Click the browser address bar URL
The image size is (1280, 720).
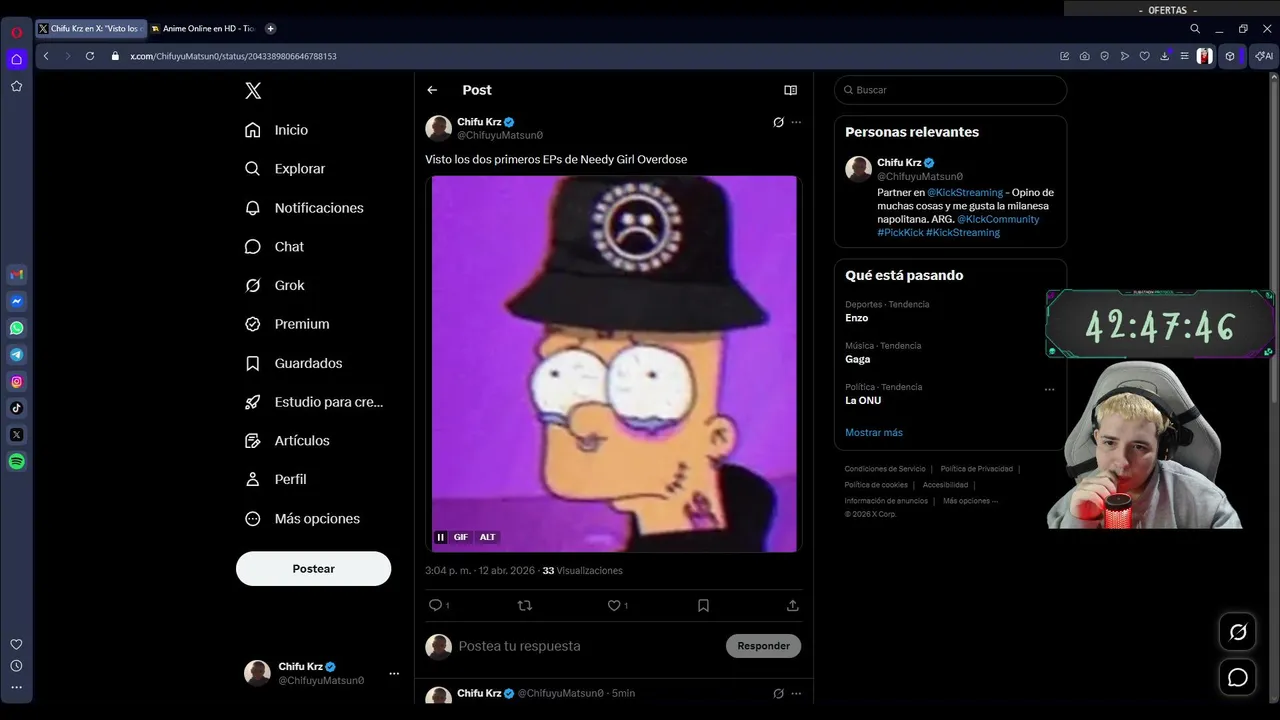coord(233,56)
